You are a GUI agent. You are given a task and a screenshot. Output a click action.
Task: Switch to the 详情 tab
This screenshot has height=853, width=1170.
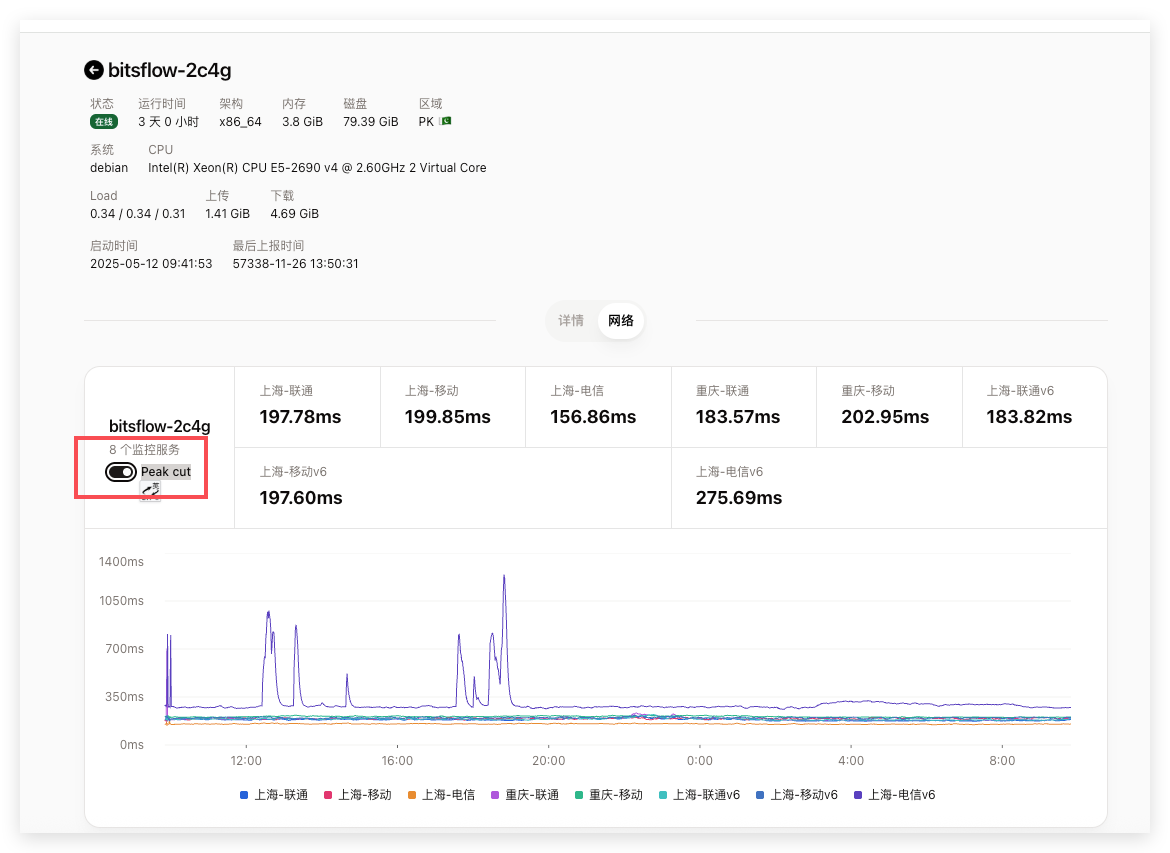pos(571,321)
